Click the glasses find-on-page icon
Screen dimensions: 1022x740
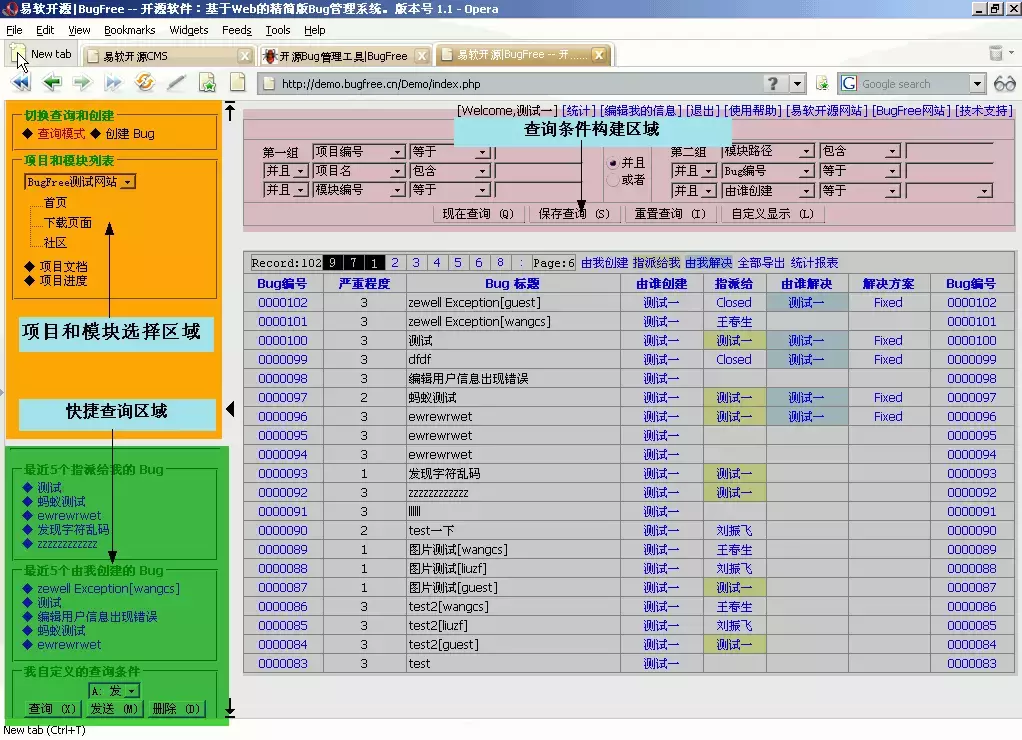(1005, 83)
